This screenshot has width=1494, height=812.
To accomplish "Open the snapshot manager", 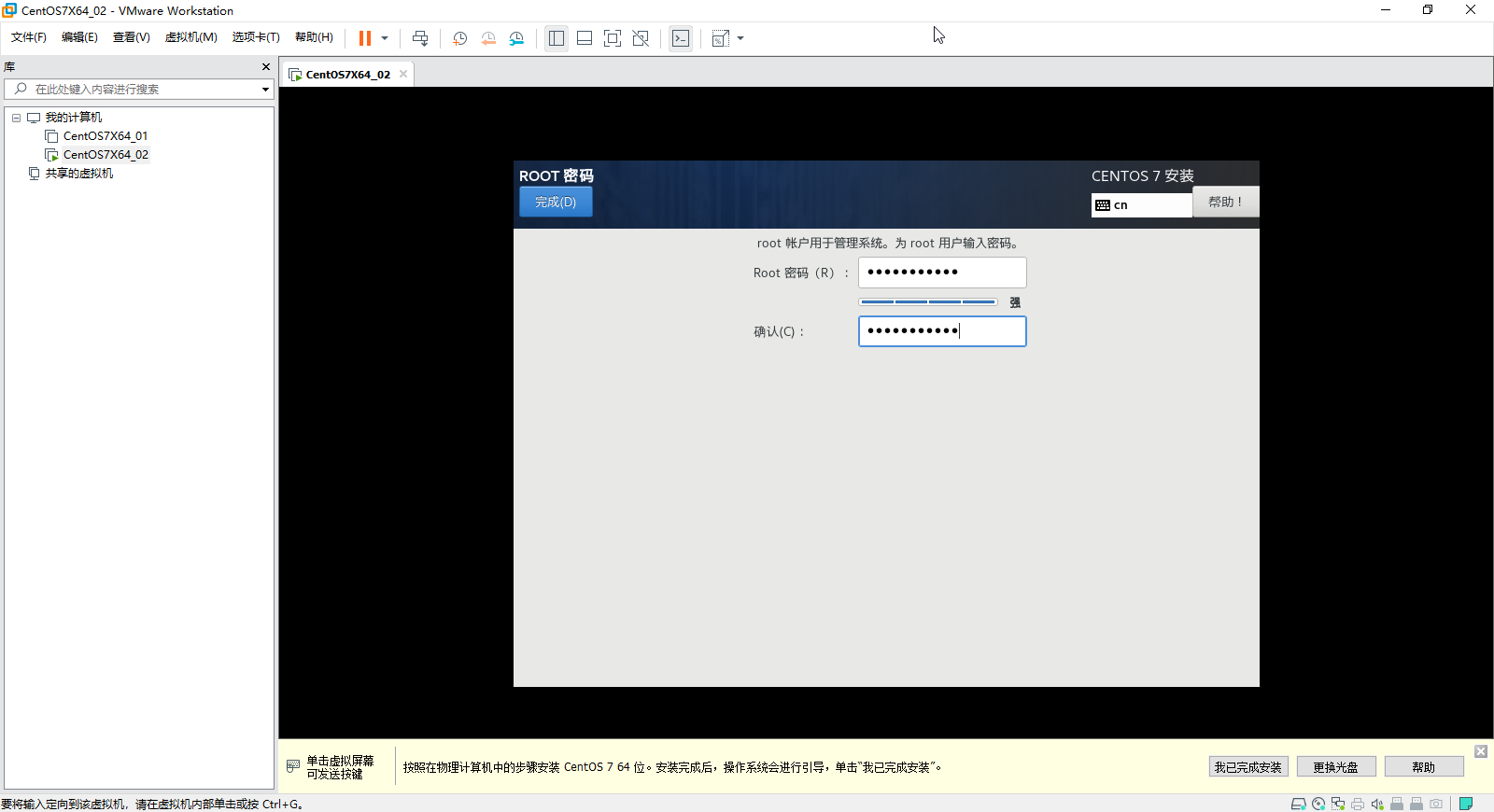I will 516,38.
